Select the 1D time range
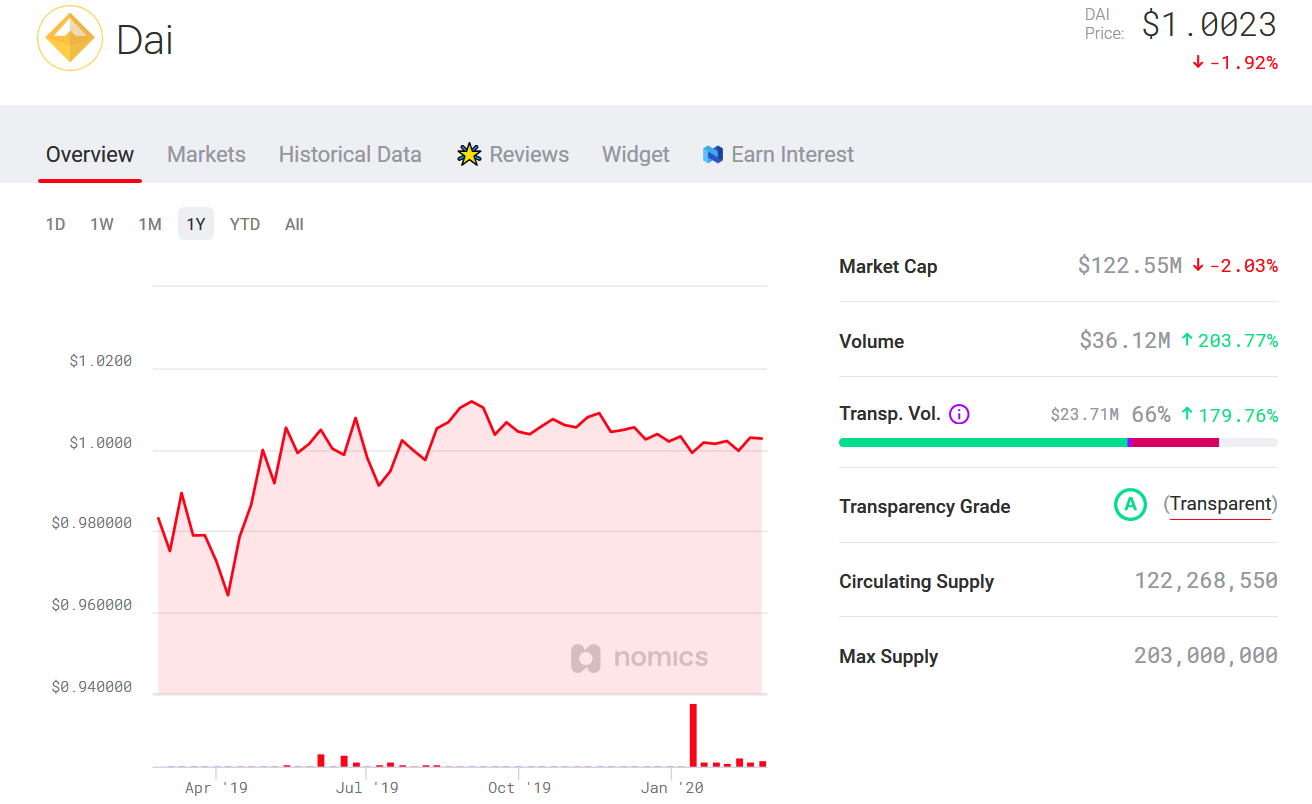This screenshot has height=804, width=1312. (55, 224)
